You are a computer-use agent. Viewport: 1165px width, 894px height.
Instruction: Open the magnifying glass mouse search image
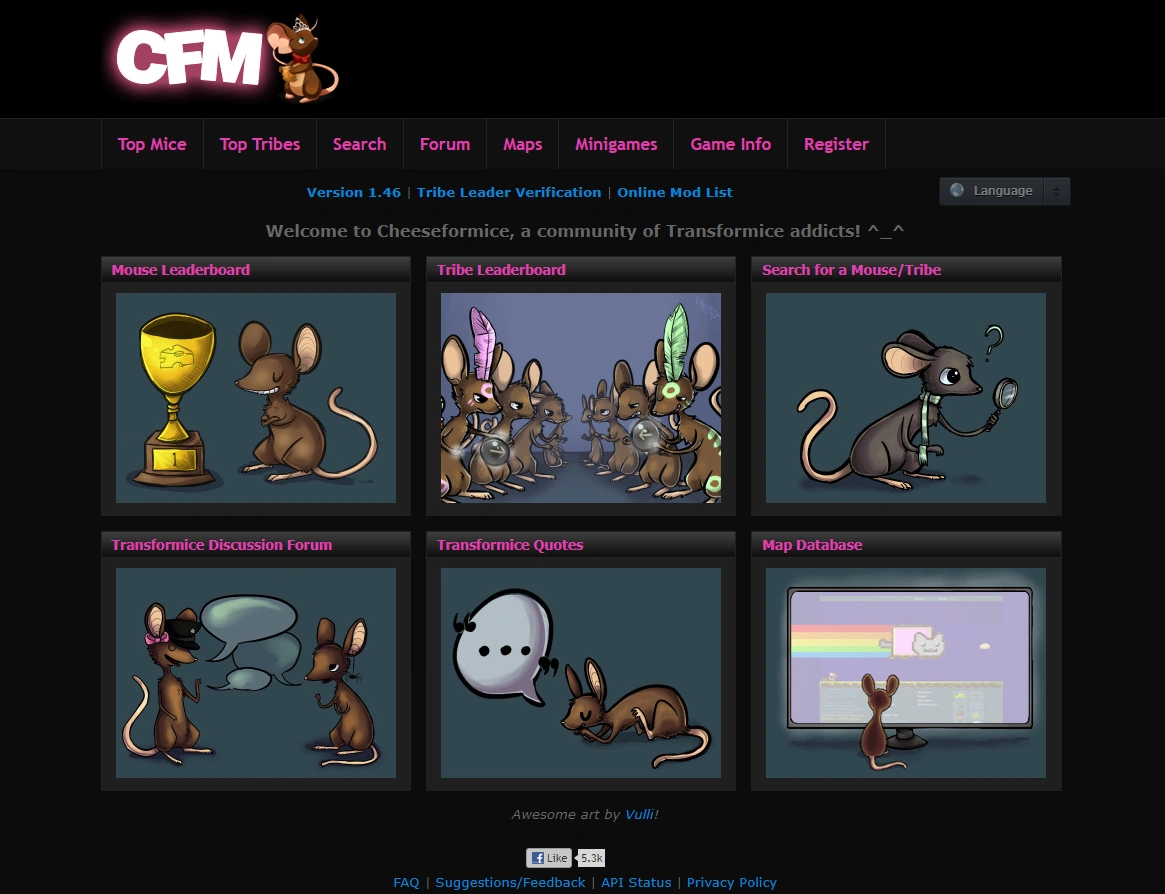(906, 398)
